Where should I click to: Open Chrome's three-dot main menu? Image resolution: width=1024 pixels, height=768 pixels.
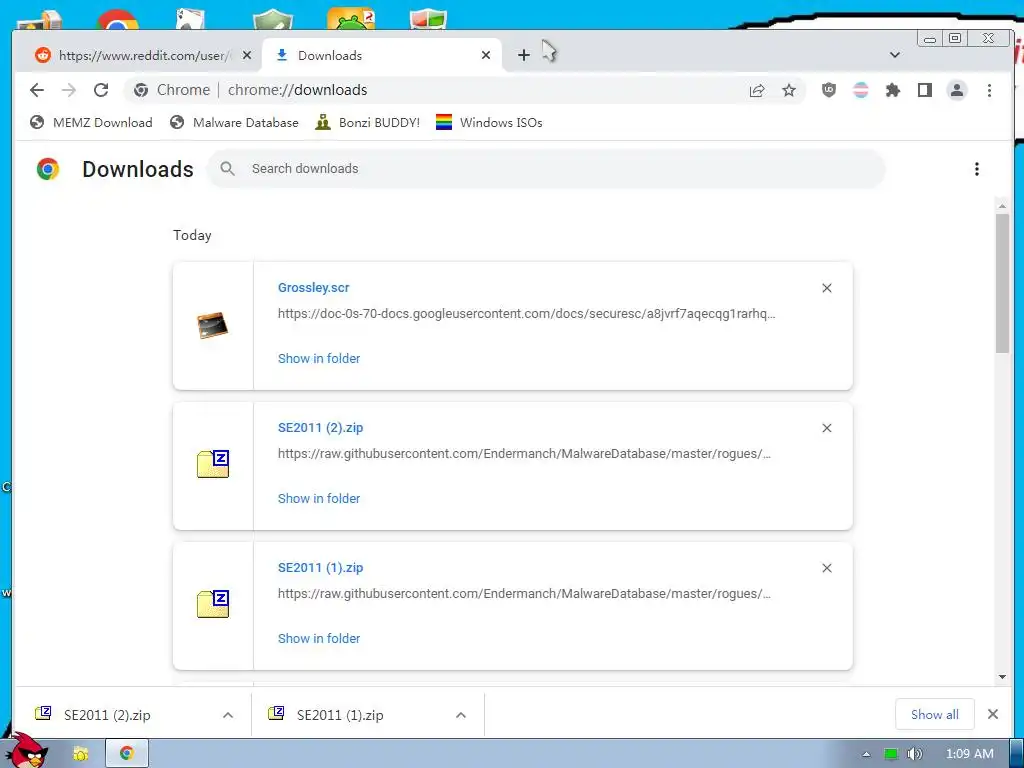tap(989, 90)
